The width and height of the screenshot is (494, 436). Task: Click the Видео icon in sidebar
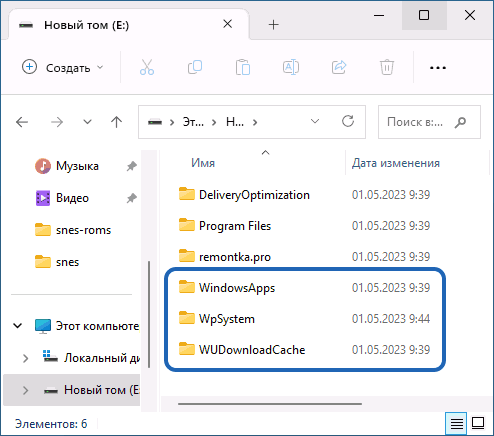[43, 198]
